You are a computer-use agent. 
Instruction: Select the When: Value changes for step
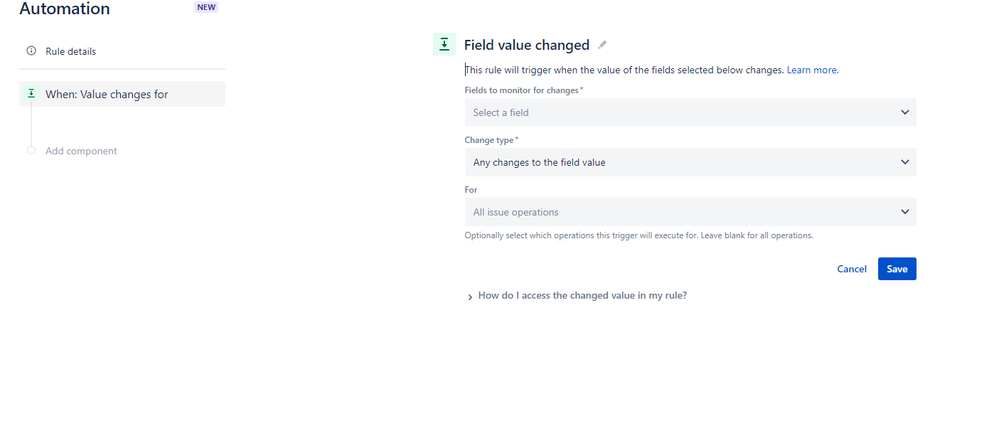(122, 94)
